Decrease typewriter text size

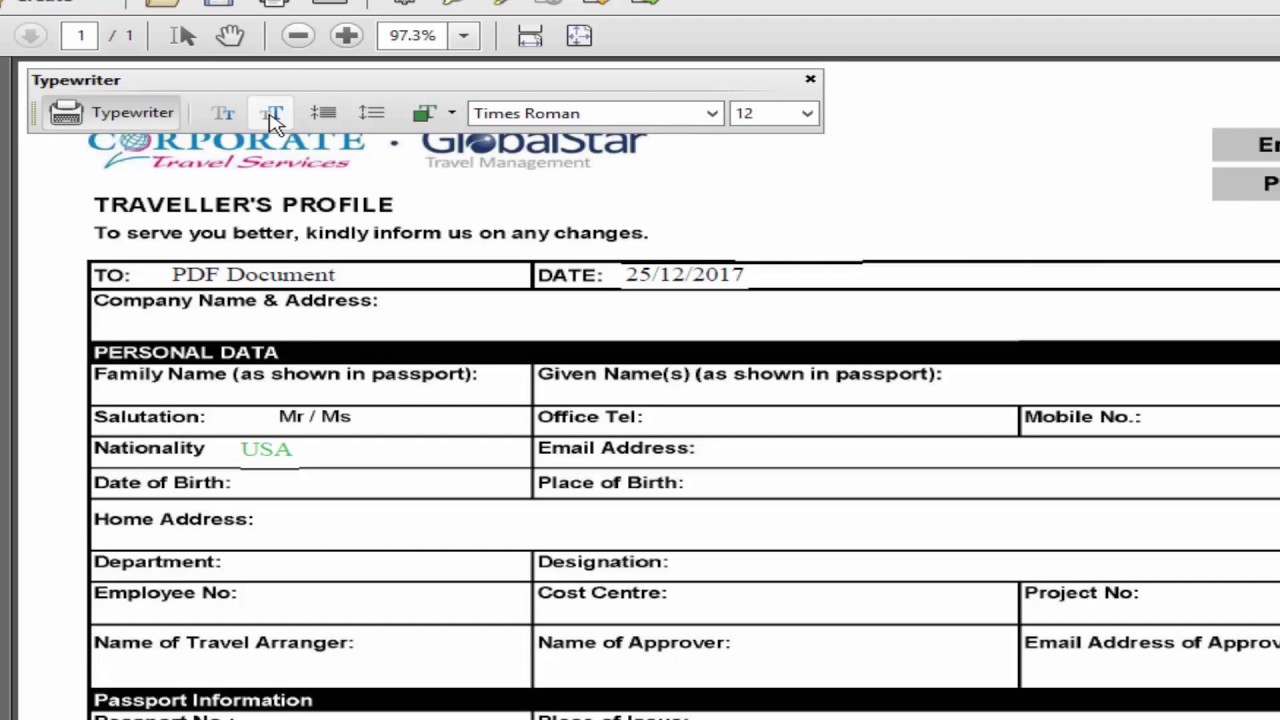point(223,113)
